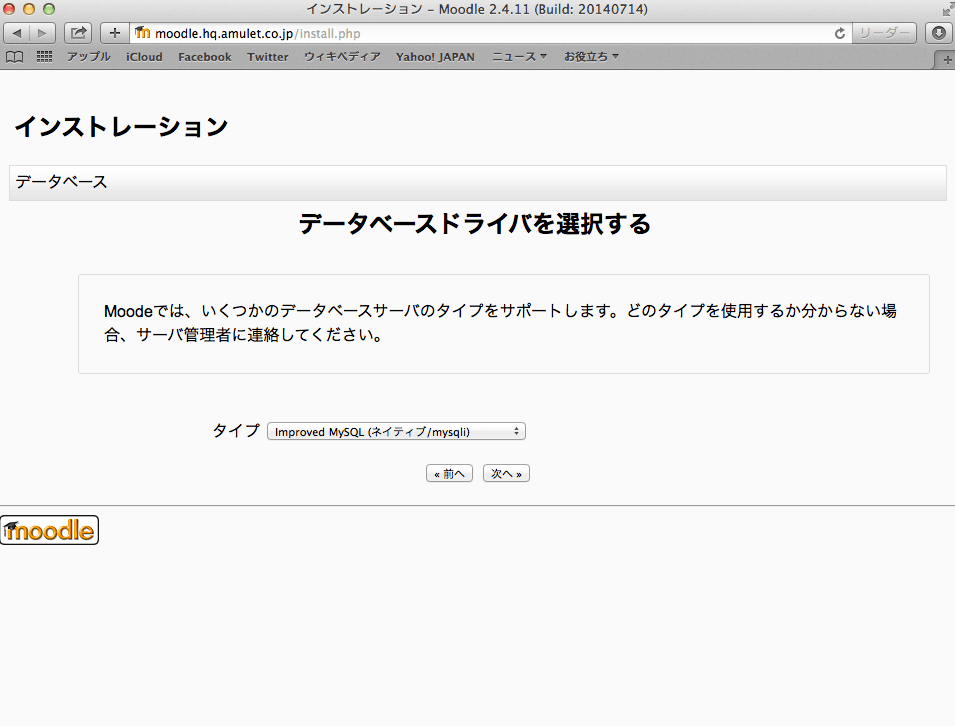Viewport: 955px width, 726px height.
Task: Open the Yahoo! JAPAN bookmark
Action: [x=435, y=57]
